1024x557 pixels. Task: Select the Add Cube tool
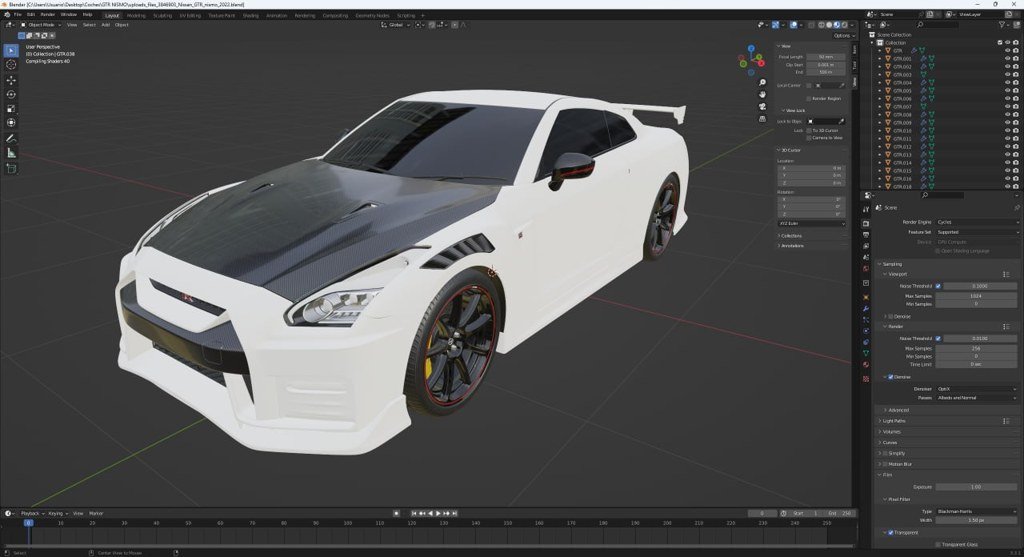(11, 168)
